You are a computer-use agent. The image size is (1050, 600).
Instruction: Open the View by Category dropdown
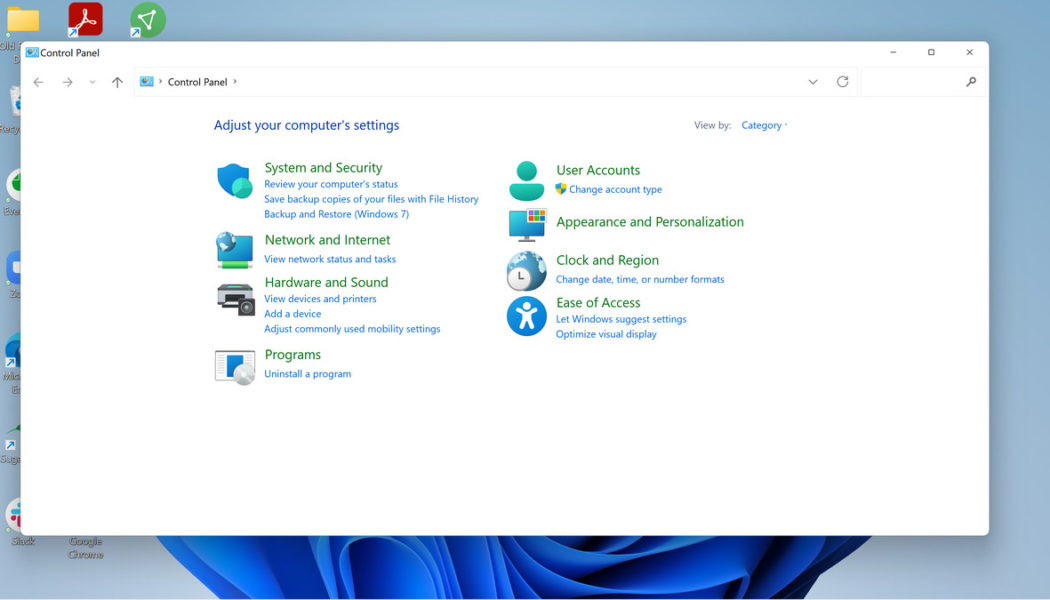[x=762, y=124]
